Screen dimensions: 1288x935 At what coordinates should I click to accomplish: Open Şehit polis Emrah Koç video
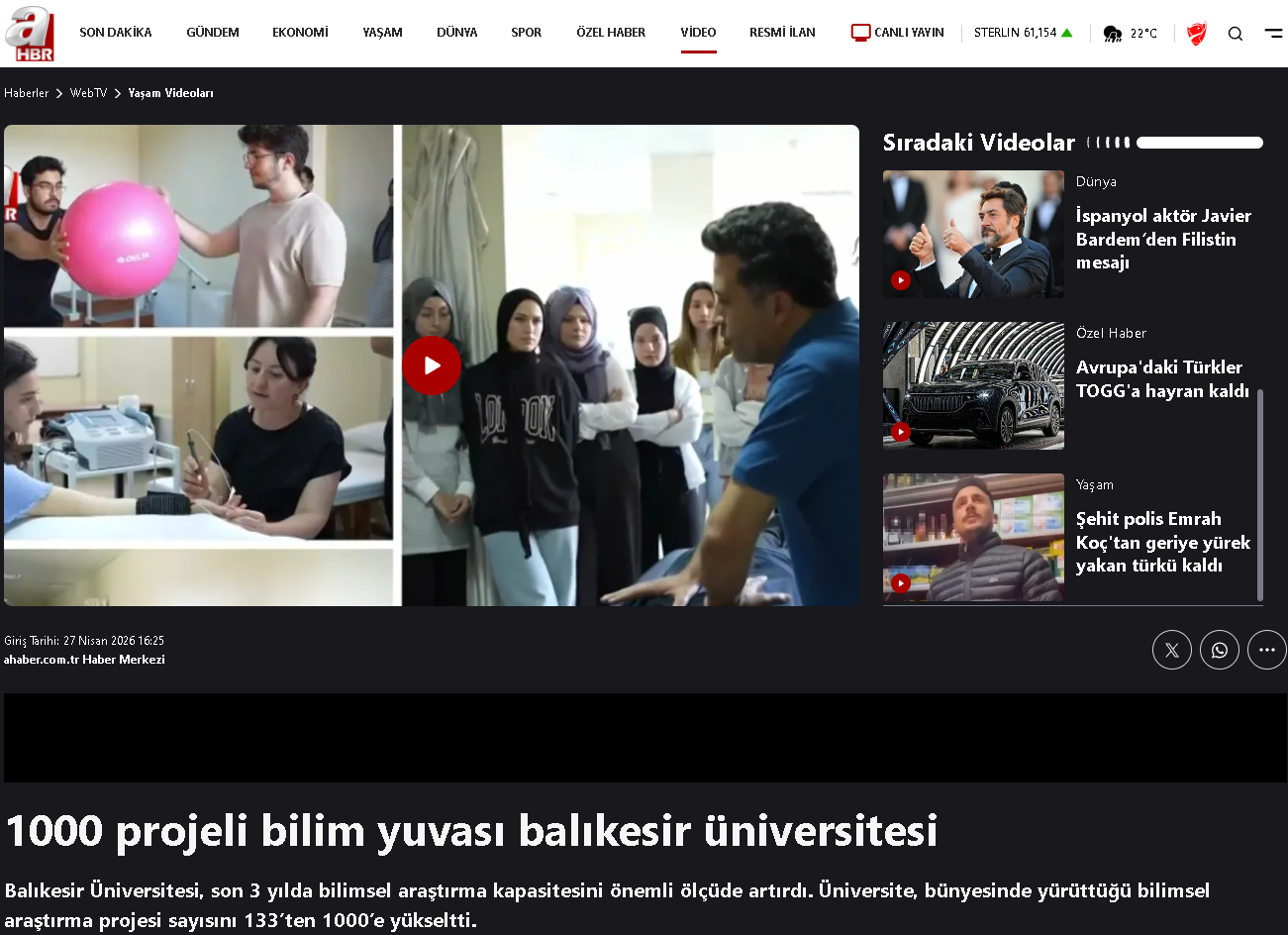click(1162, 542)
